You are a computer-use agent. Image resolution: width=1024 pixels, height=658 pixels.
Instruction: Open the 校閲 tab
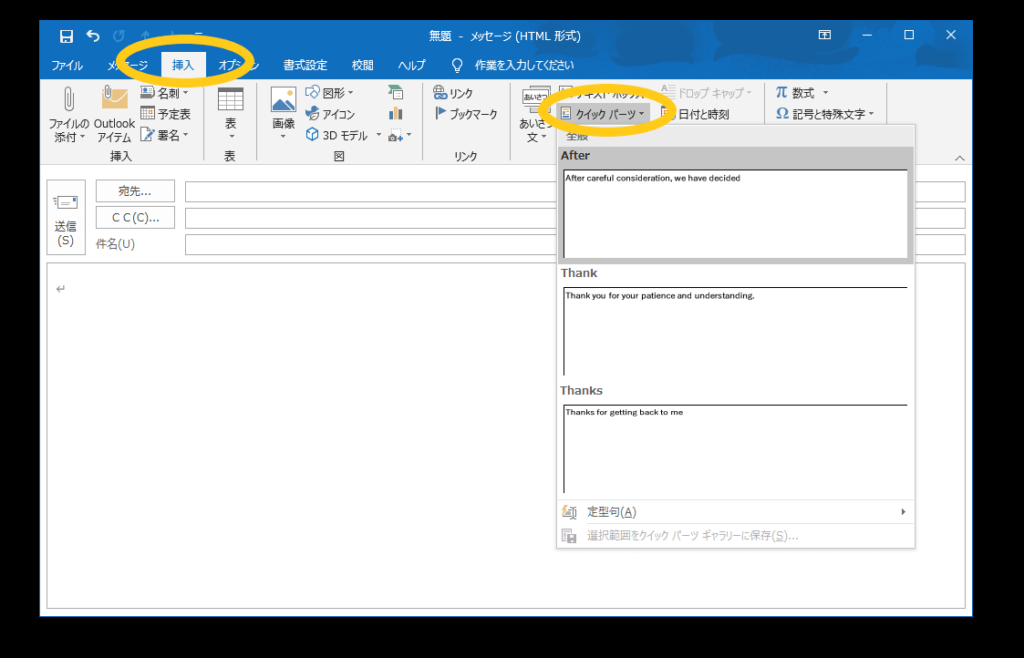362,65
